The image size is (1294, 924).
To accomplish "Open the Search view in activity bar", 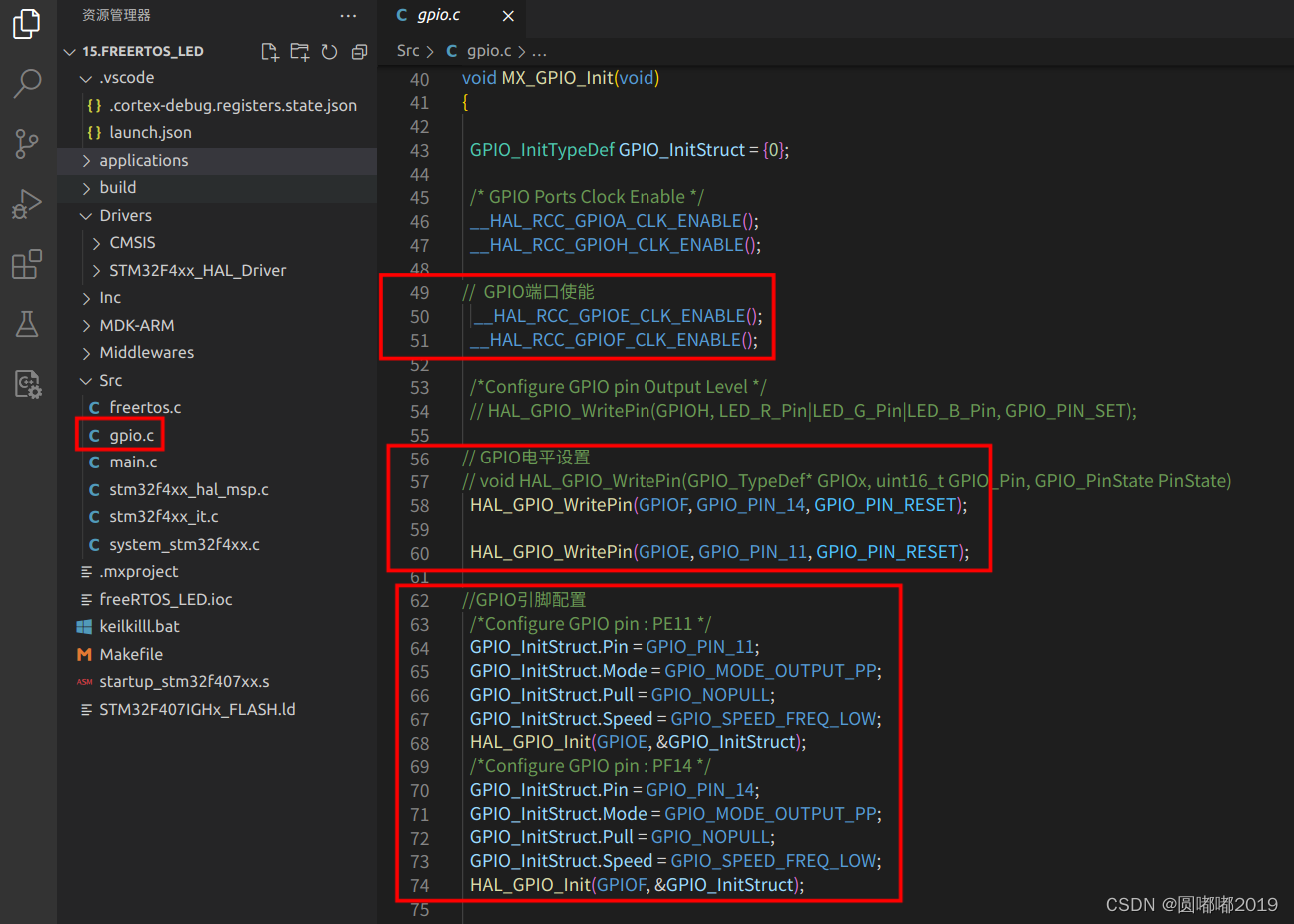I will [x=26, y=84].
